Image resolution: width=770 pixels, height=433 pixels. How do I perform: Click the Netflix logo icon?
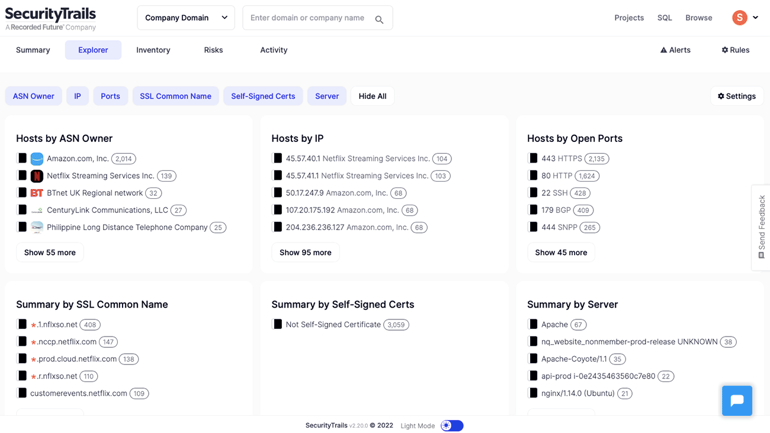[x=37, y=176]
